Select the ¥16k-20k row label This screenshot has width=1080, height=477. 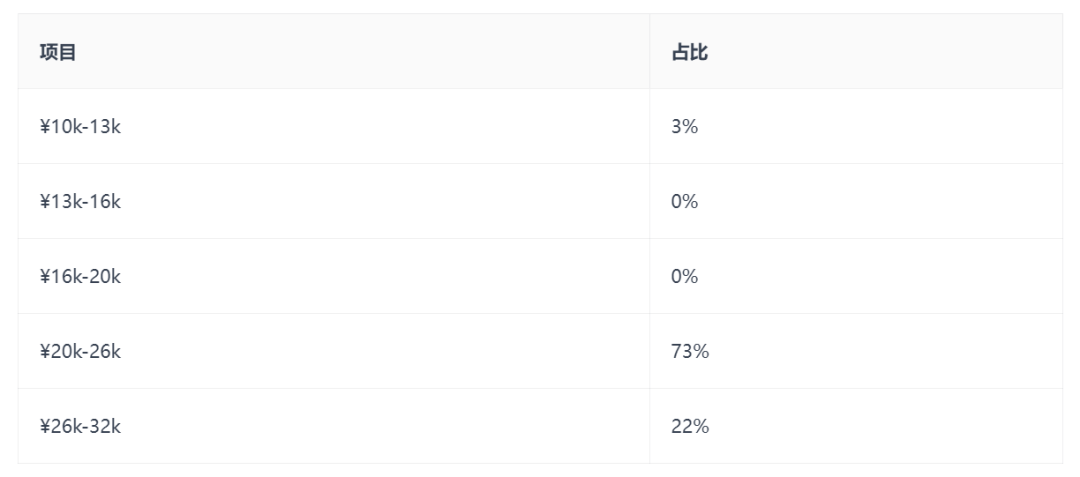tap(80, 277)
